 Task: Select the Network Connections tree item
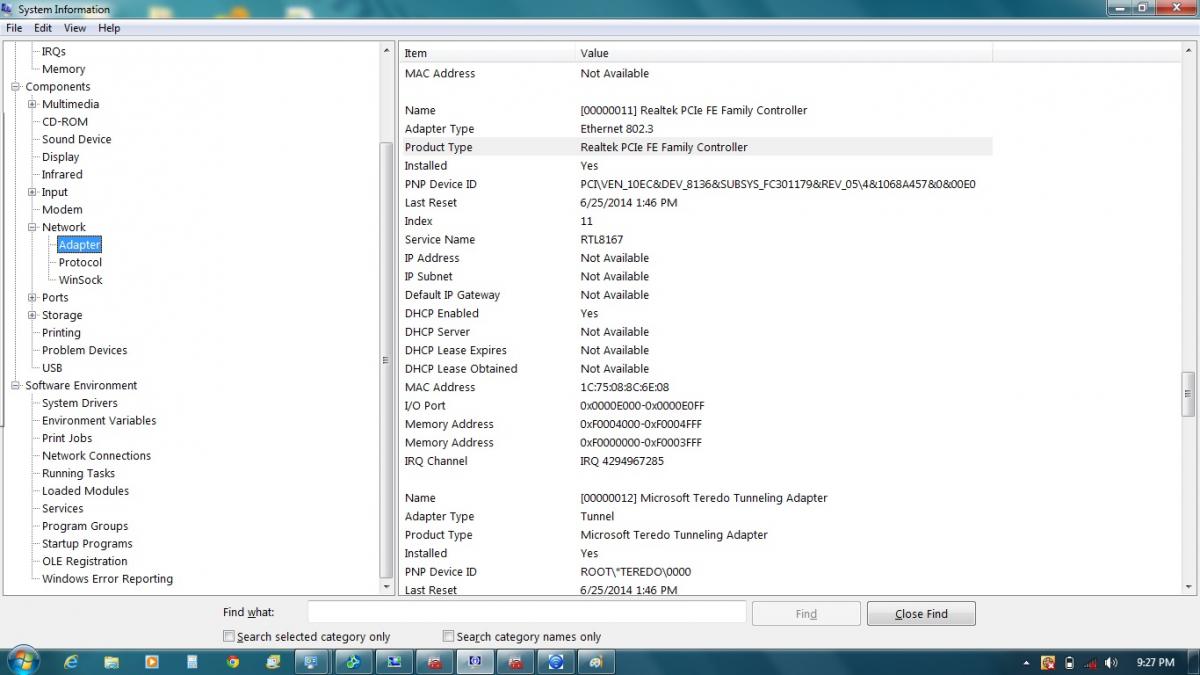(97, 456)
